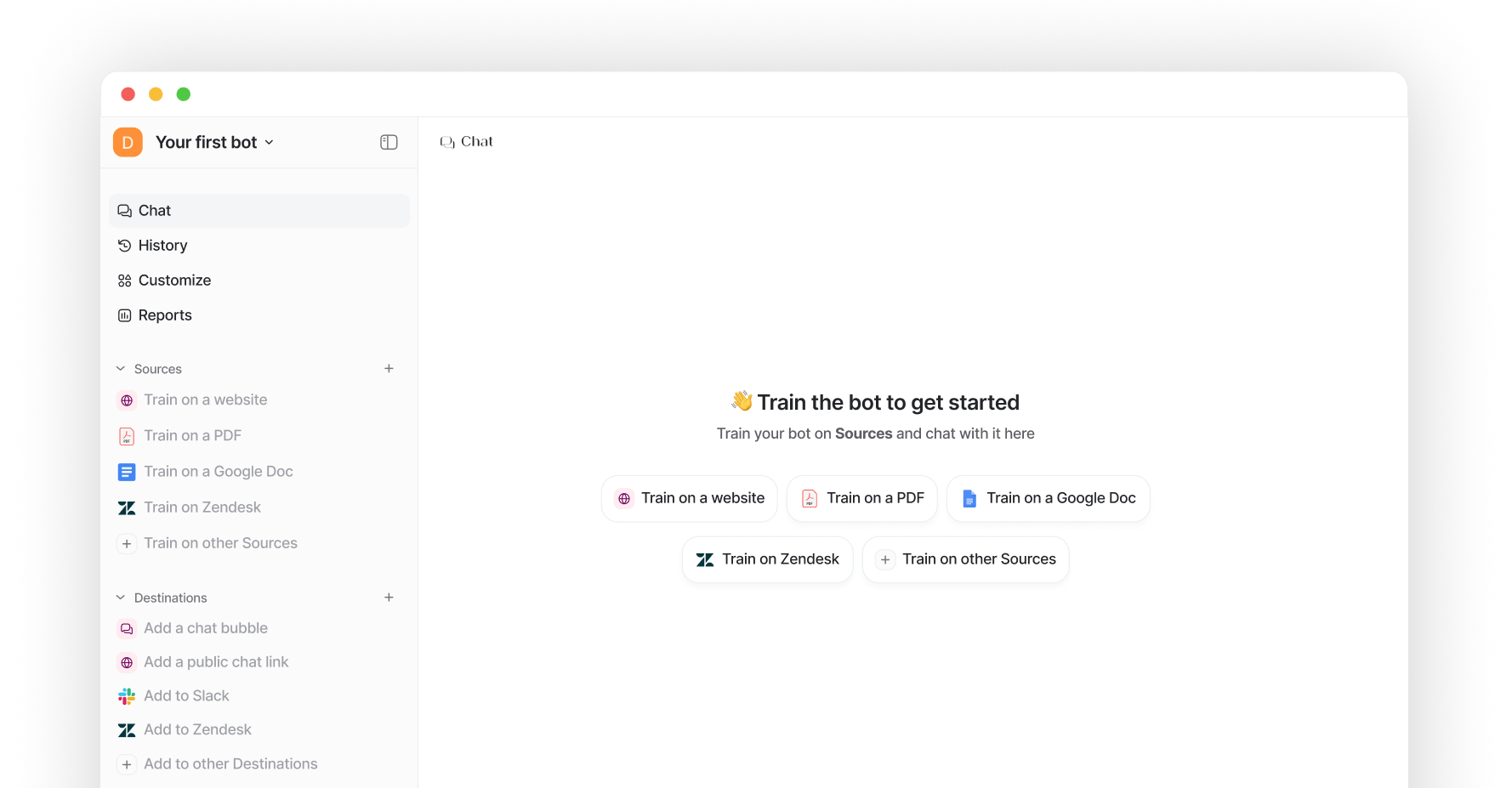1512x788 pixels.
Task: Collapse the Destinations section chevron
Action: (x=121, y=598)
